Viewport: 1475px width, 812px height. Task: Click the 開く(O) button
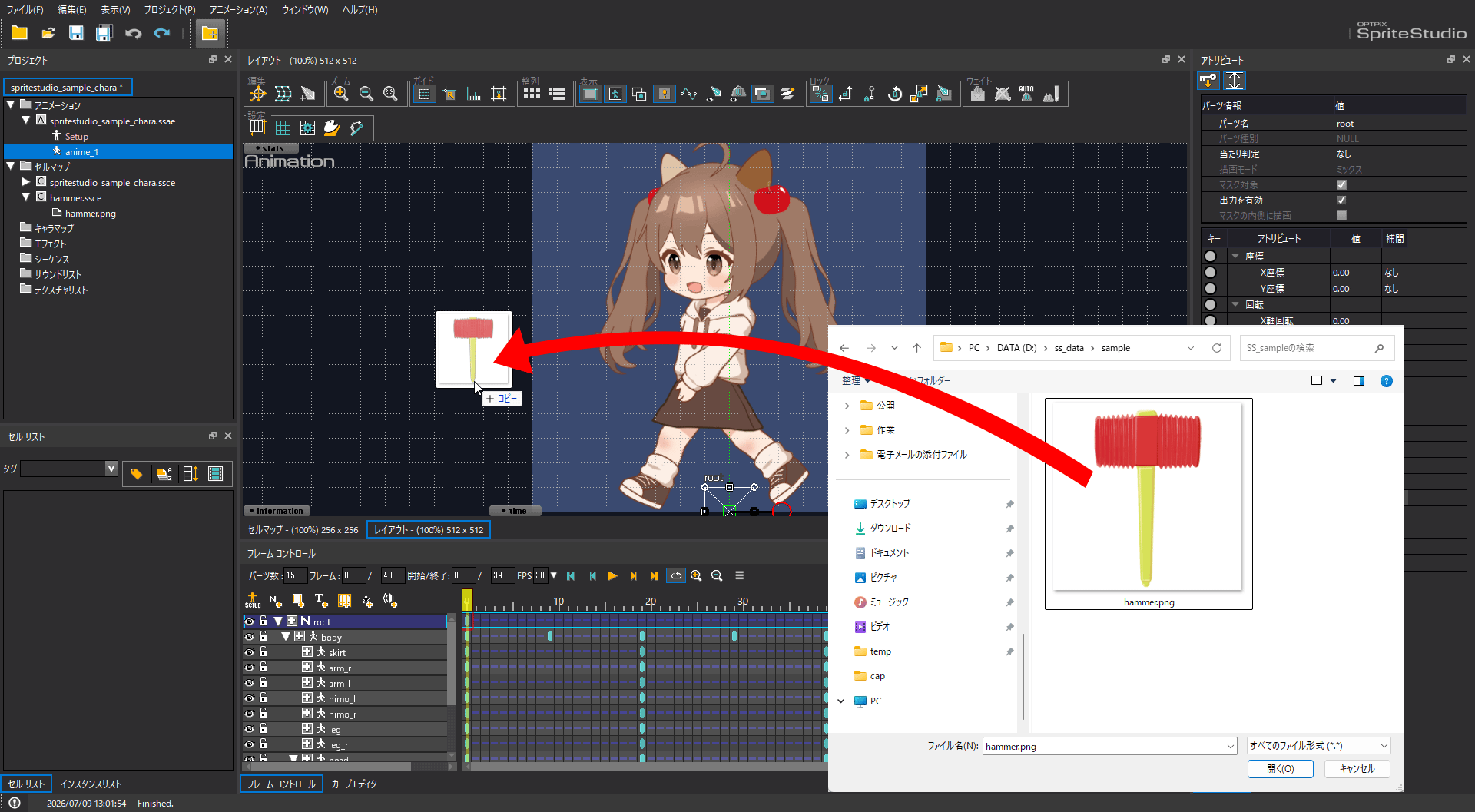pos(1280,768)
